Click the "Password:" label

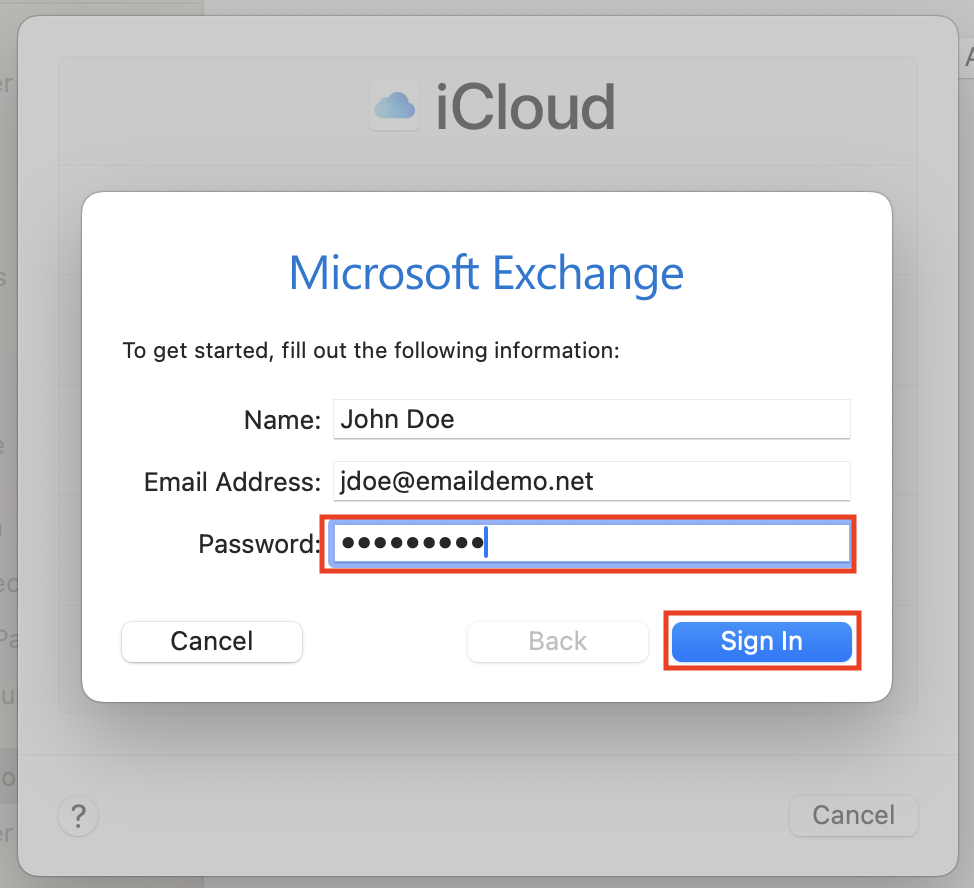(260, 545)
